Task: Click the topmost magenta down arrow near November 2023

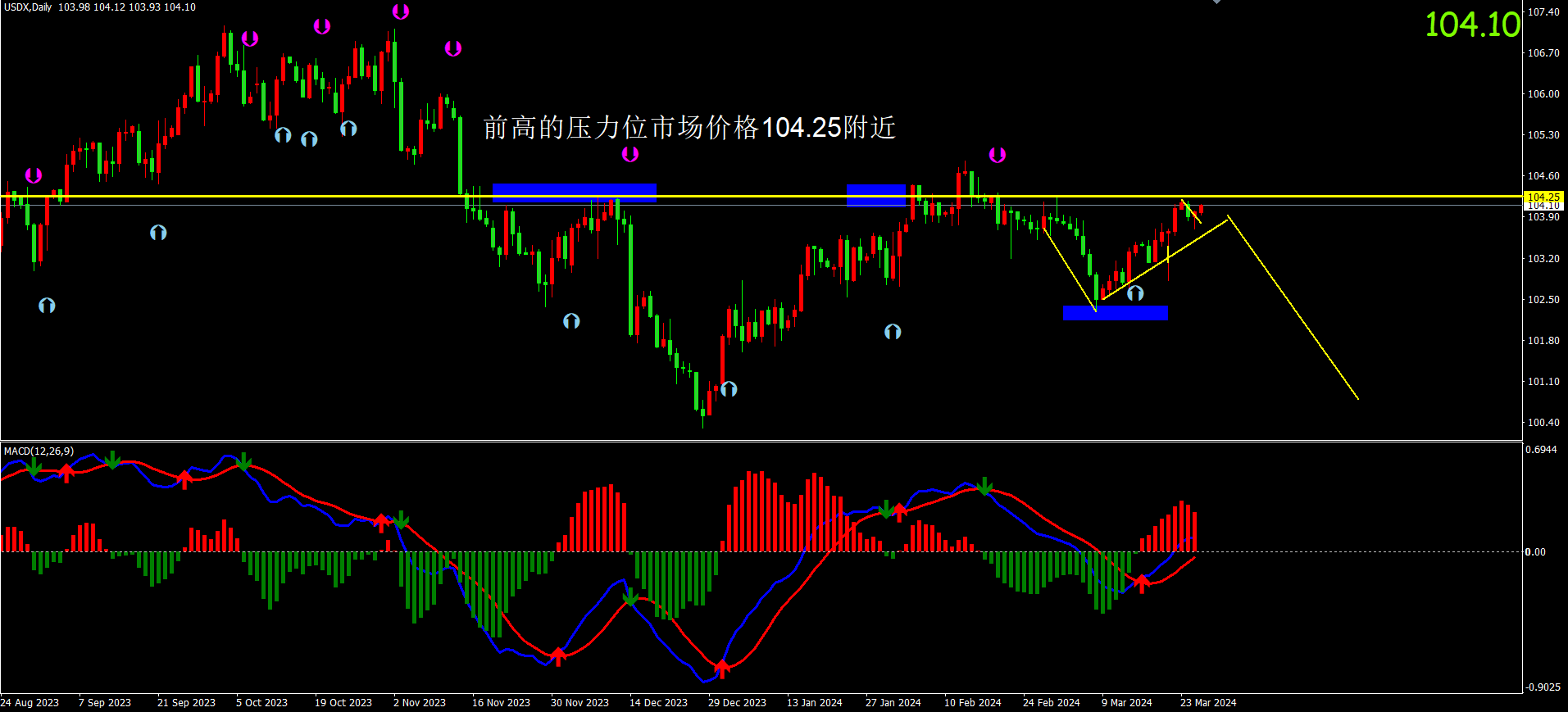Action: (401, 11)
